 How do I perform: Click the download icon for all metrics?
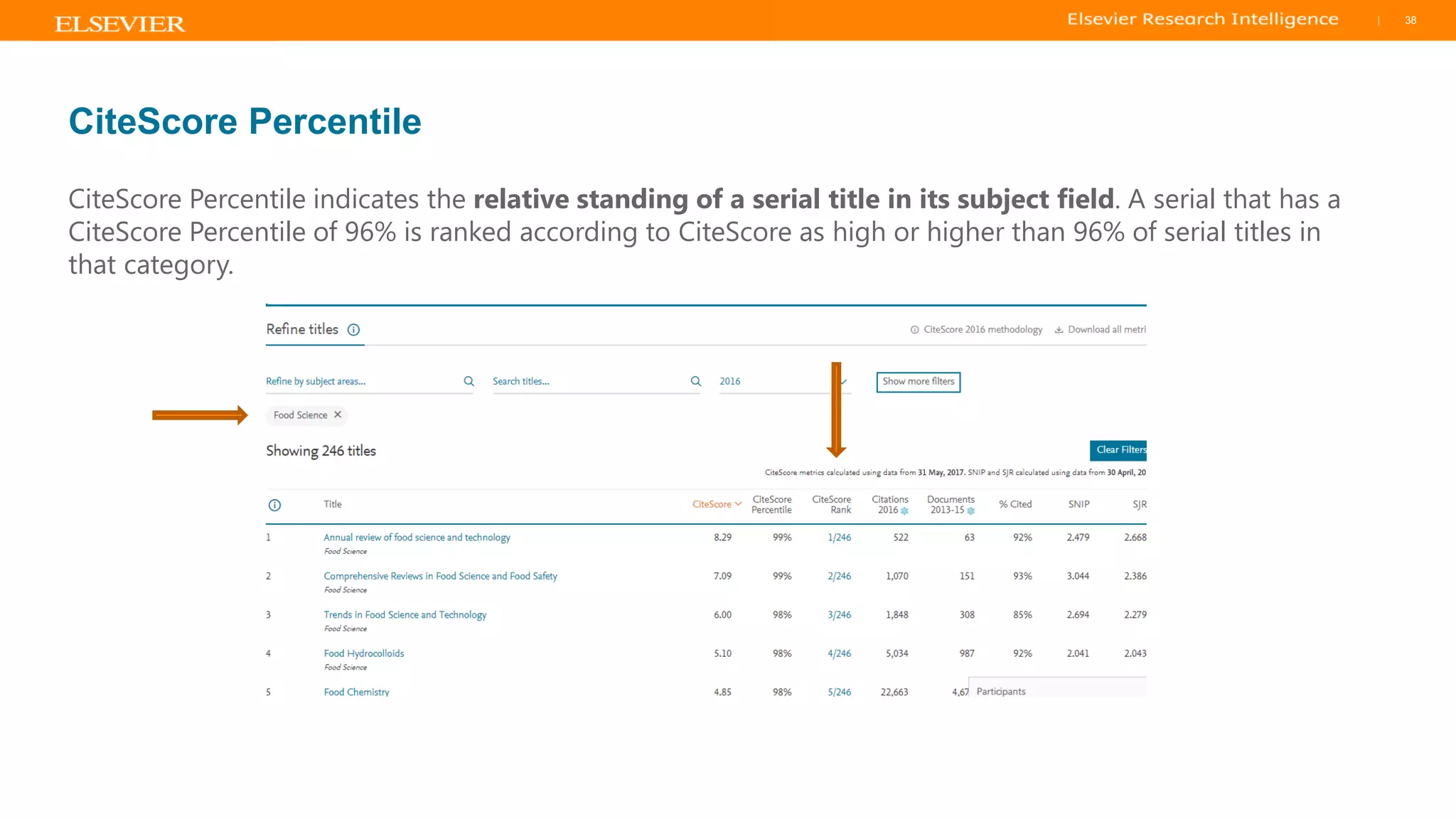click(1059, 330)
